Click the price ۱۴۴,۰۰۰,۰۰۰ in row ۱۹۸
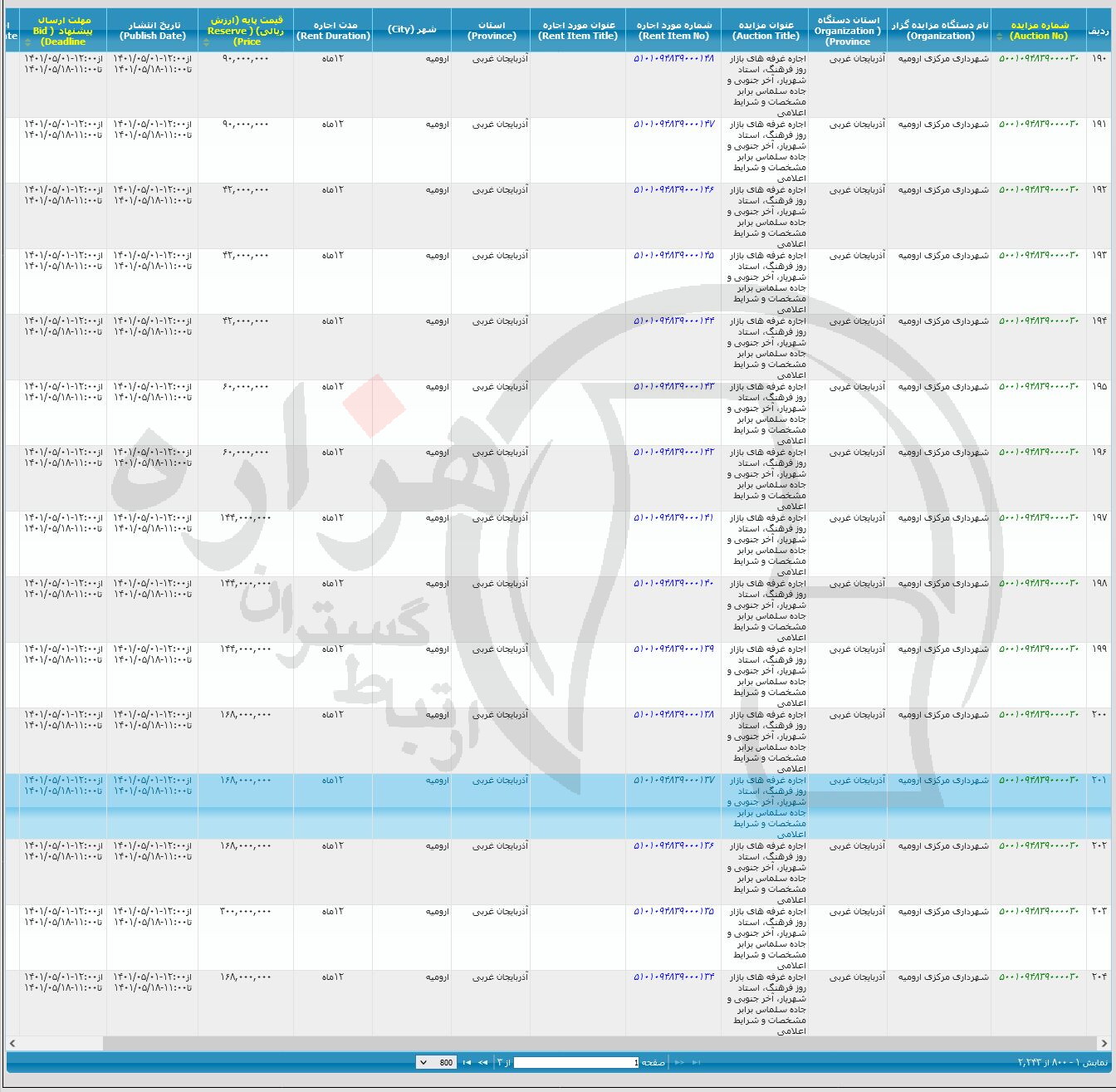The width and height of the screenshot is (1116, 1092). point(246,584)
